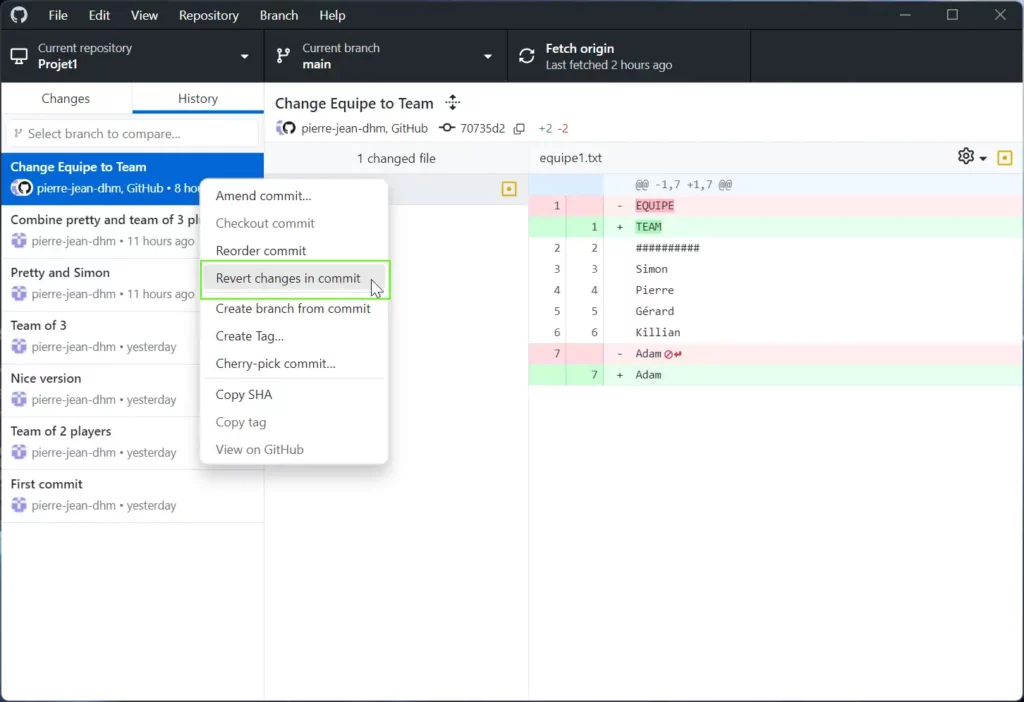Focus the Select branch to compare field
1024x702 pixels.
(132, 133)
